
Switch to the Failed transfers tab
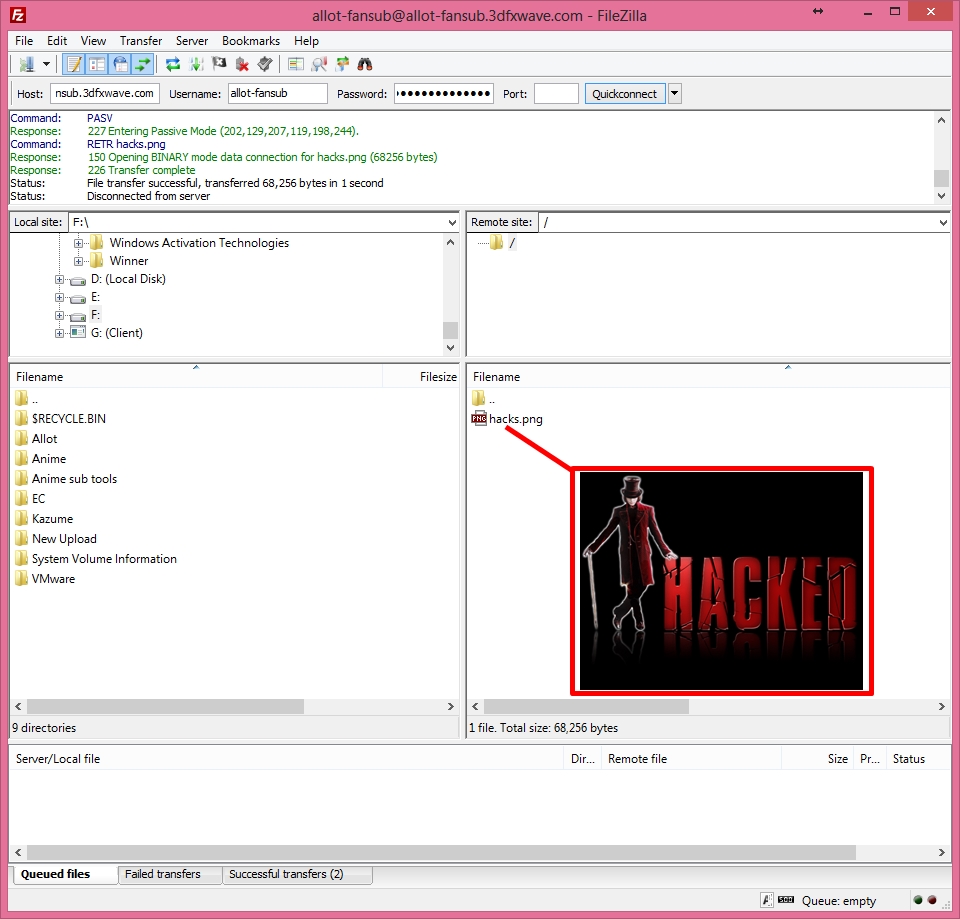[163, 874]
